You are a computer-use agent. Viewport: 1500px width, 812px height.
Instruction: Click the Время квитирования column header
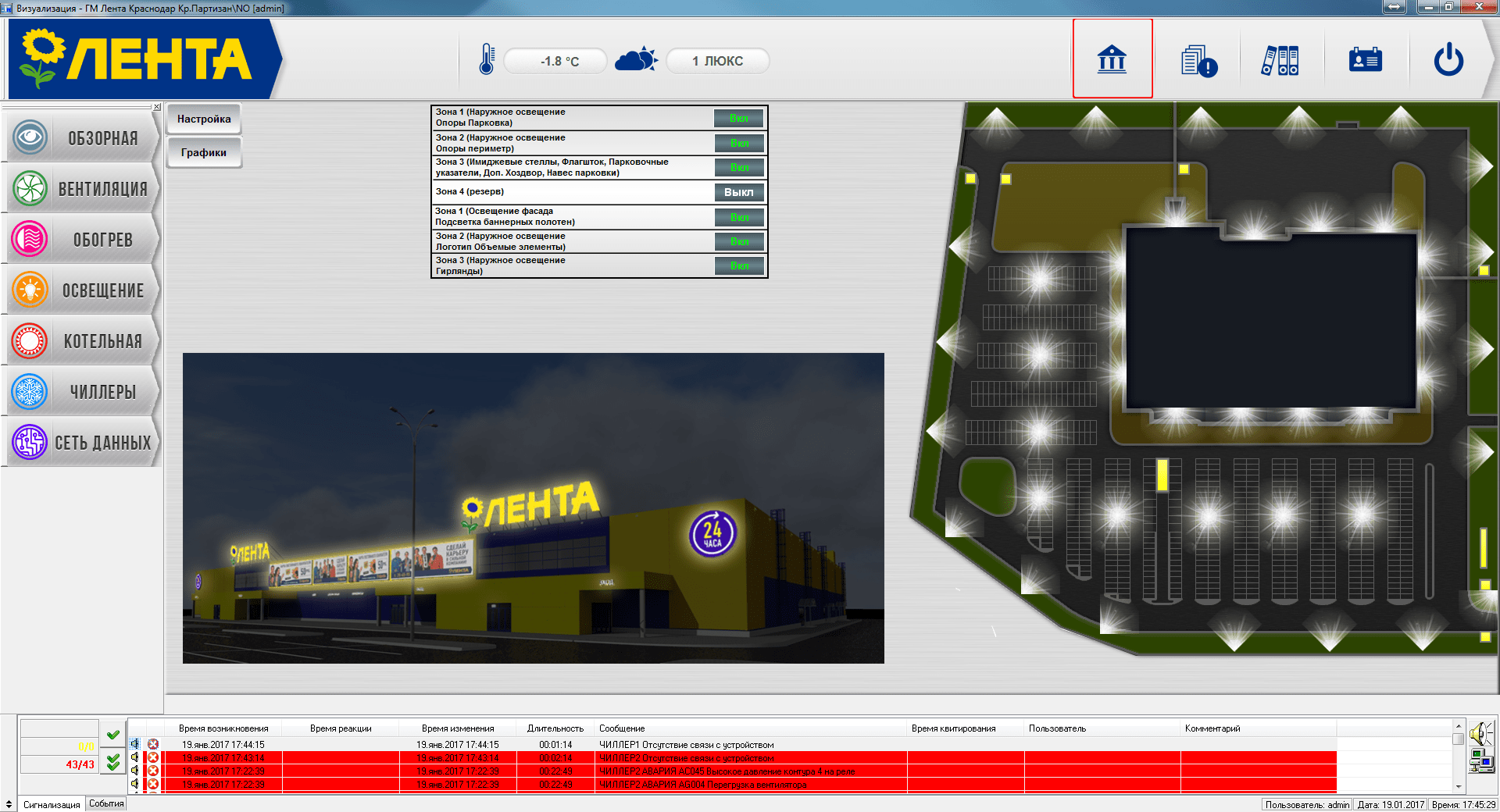click(966, 728)
